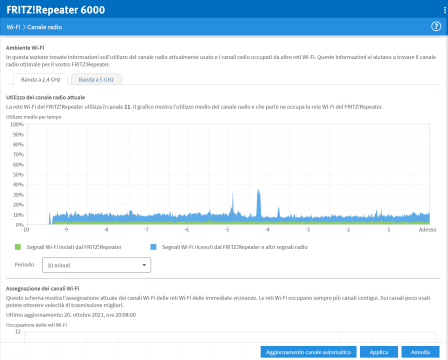Click the Annulla button

pyautogui.click(x=420, y=352)
